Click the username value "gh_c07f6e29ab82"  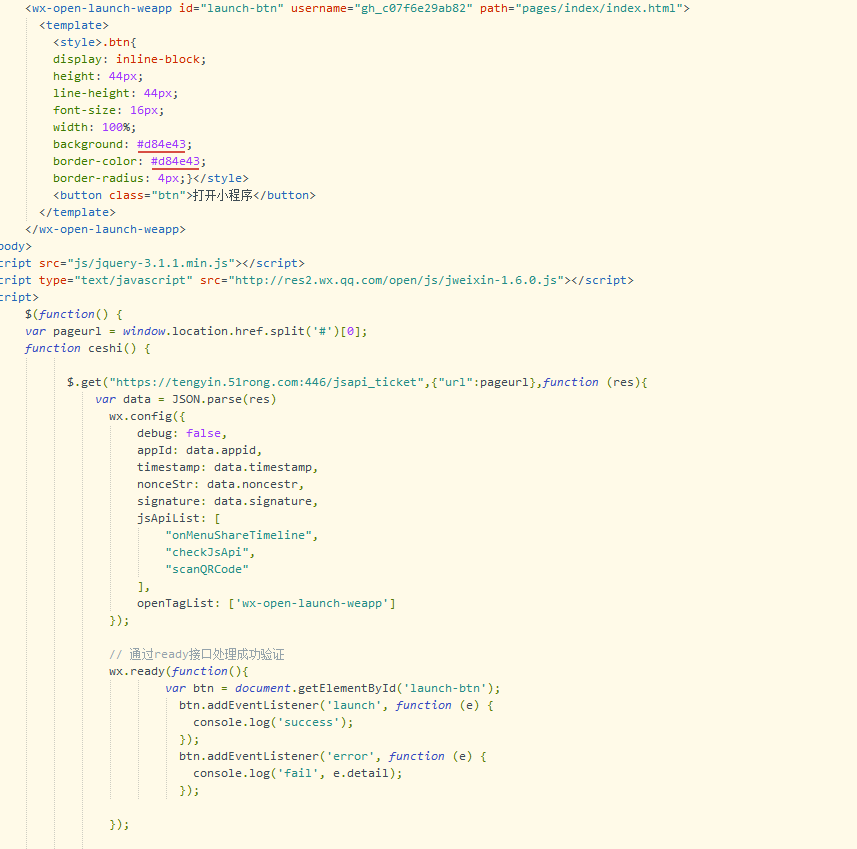tap(414, 9)
